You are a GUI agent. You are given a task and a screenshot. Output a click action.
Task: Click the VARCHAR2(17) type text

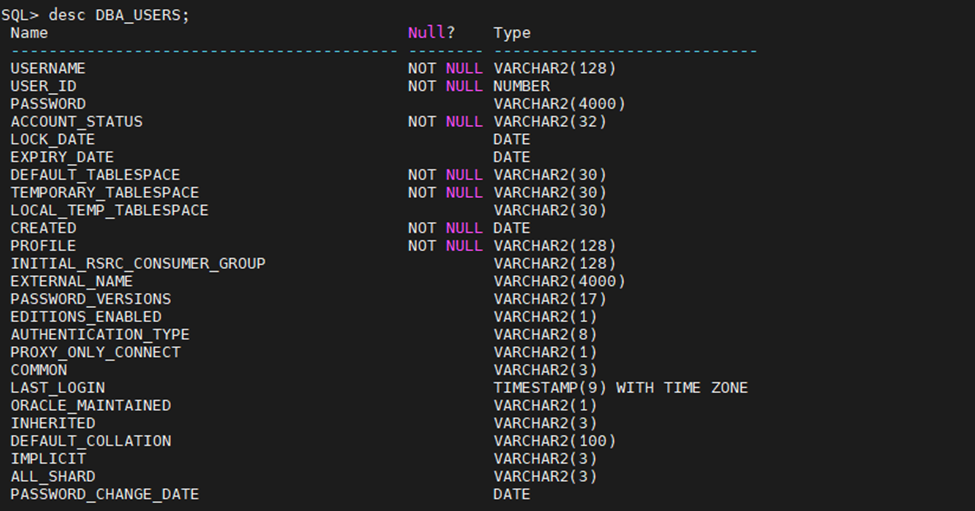[550, 299]
